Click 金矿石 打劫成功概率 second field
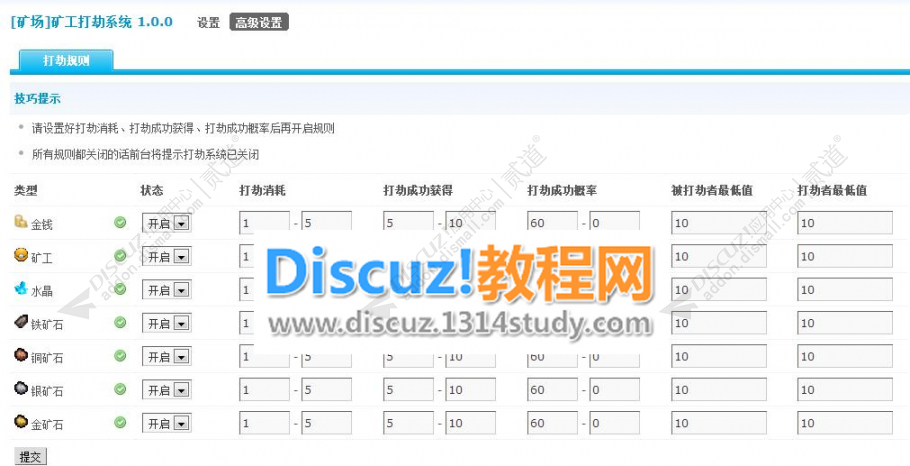Viewport: 910px width, 466px height. 614,423
